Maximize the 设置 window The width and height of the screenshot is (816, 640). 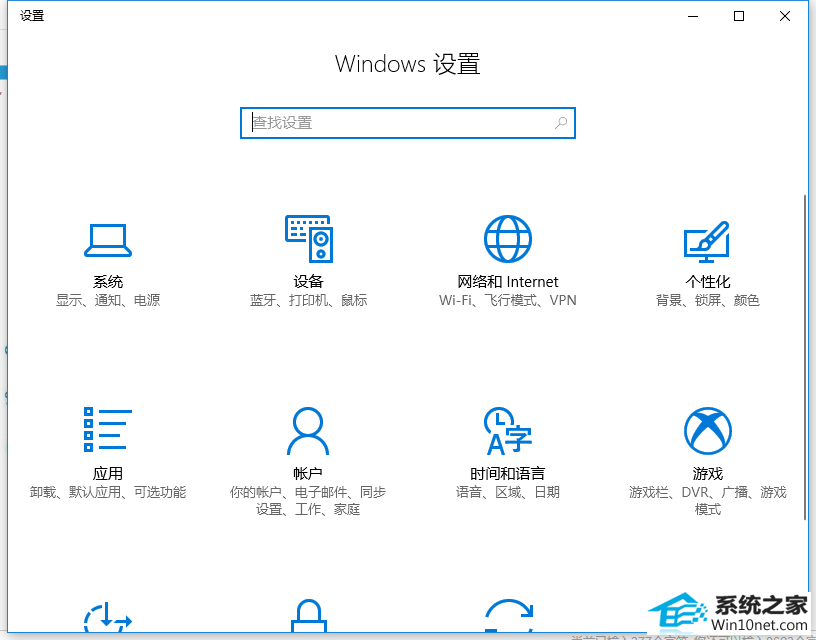738,16
